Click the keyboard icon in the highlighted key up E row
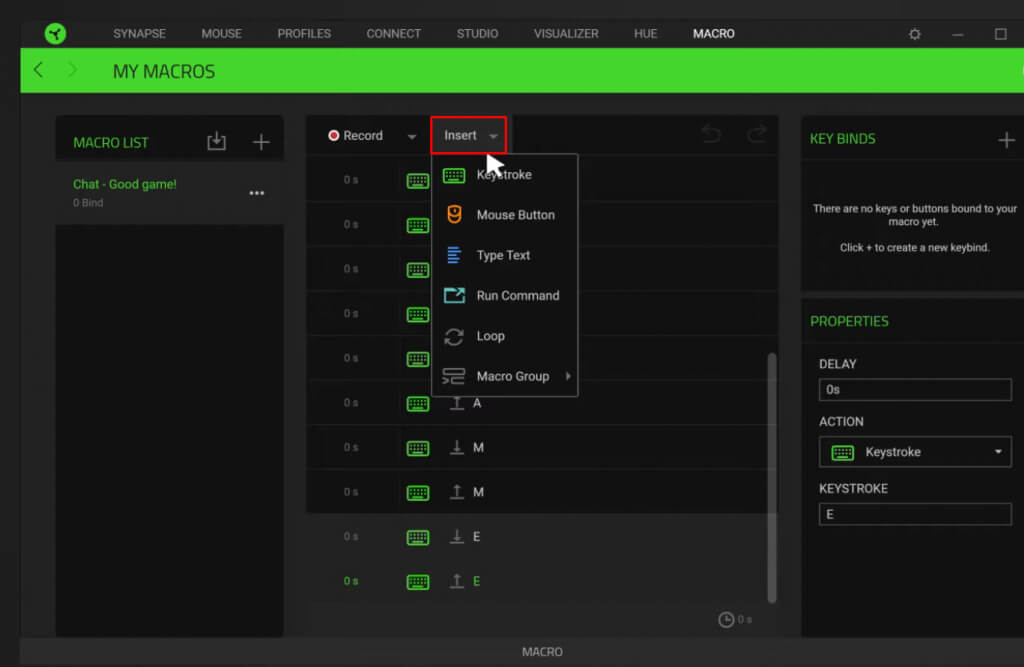 [x=418, y=581]
